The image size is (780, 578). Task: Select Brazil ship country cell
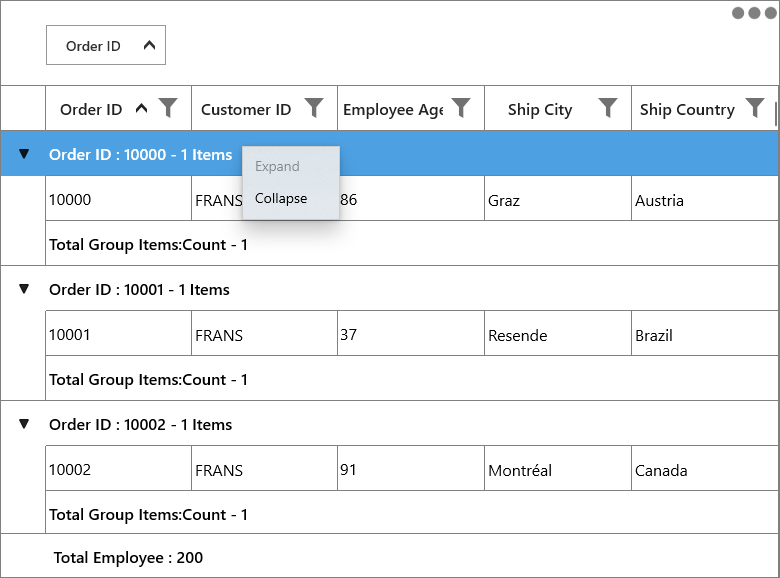(x=705, y=333)
